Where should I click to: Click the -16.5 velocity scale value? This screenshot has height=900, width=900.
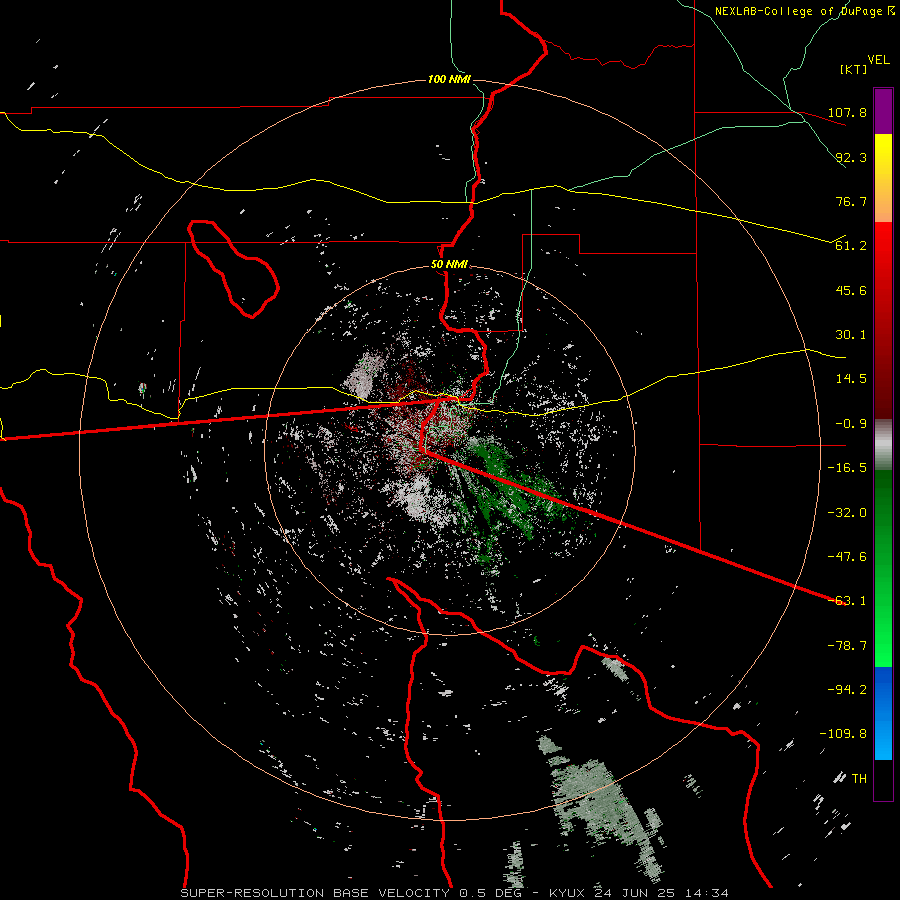[x=847, y=468]
